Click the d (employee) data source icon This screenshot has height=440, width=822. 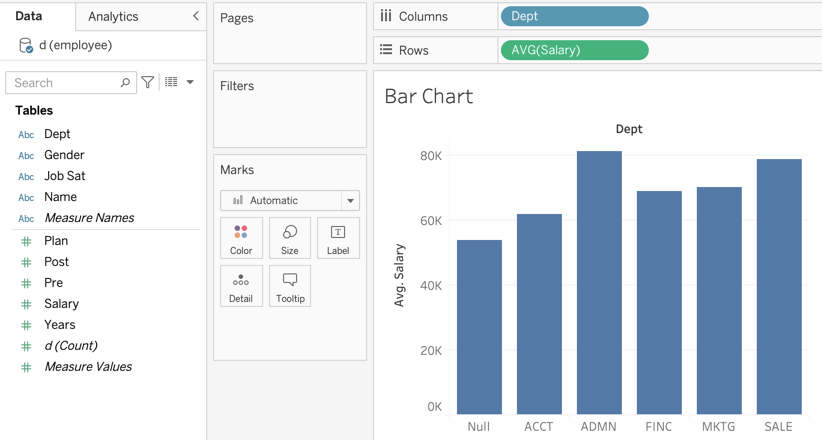point(26,45)
